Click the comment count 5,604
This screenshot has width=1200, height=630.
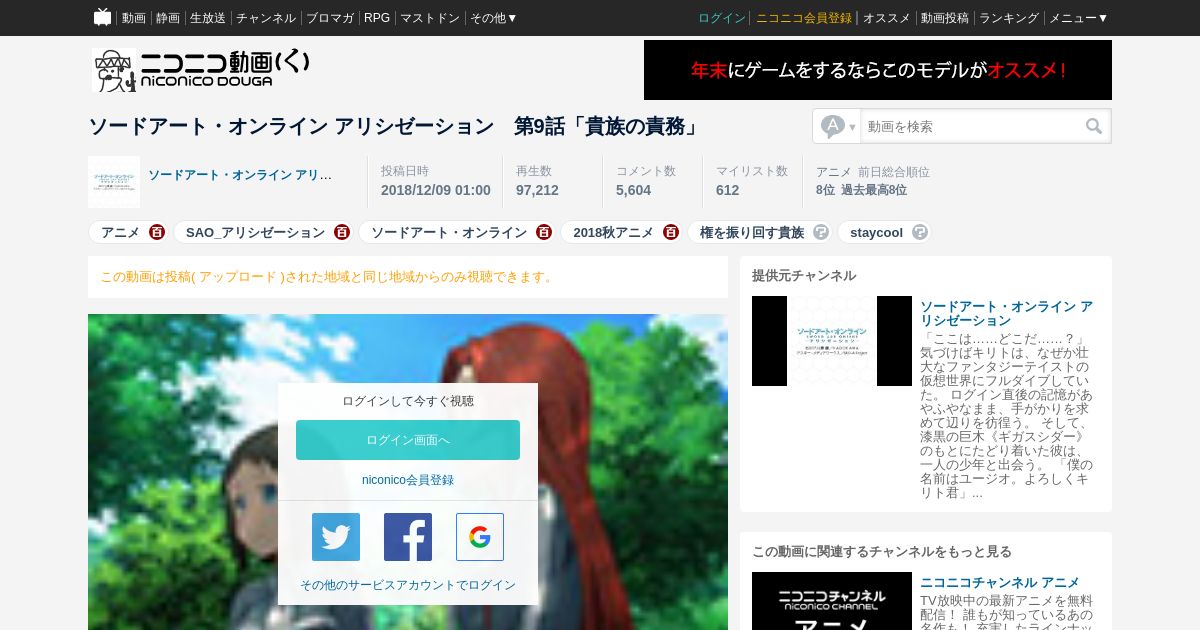tap(633, 190)
